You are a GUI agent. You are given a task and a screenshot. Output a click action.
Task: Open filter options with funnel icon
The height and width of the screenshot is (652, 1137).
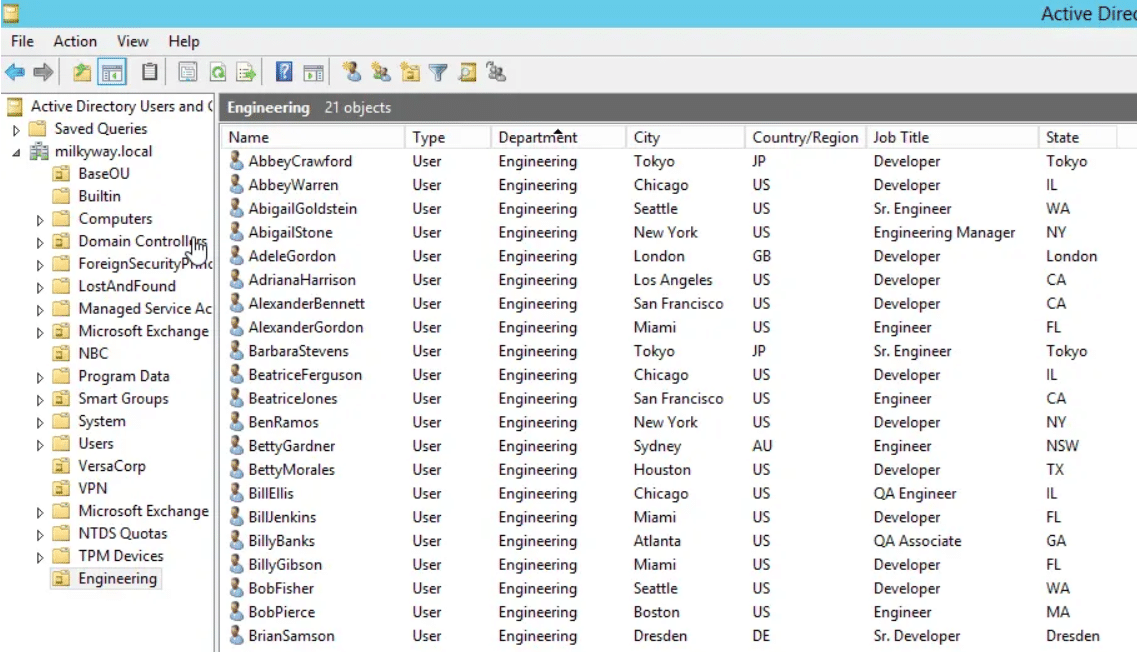(438, 72)
